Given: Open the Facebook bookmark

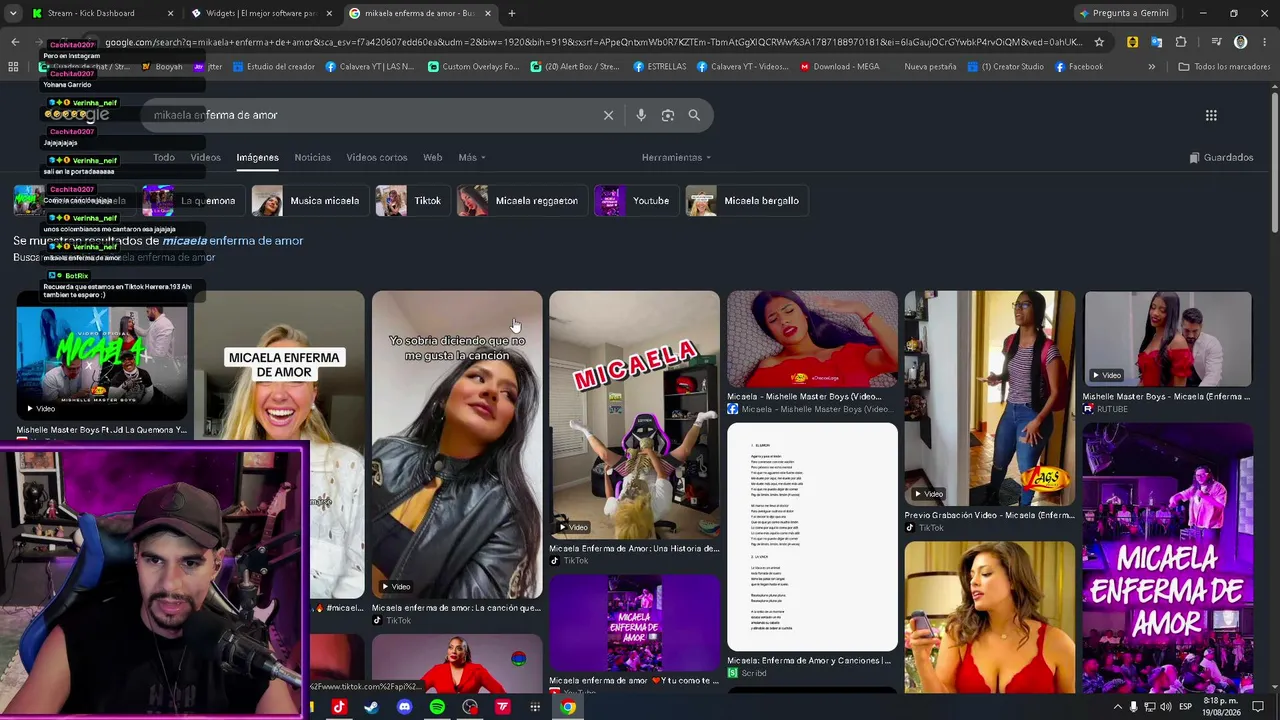Looking at the screenshot, I should pyautogui.click(x=1079, y=67).
